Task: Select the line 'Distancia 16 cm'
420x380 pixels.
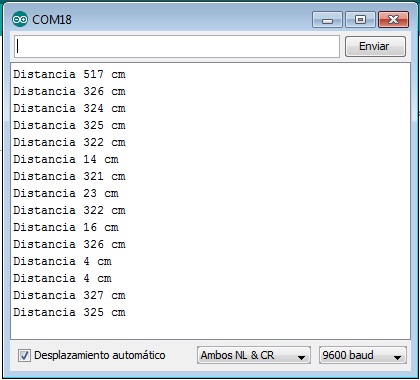Action: (x=66, y=227)
